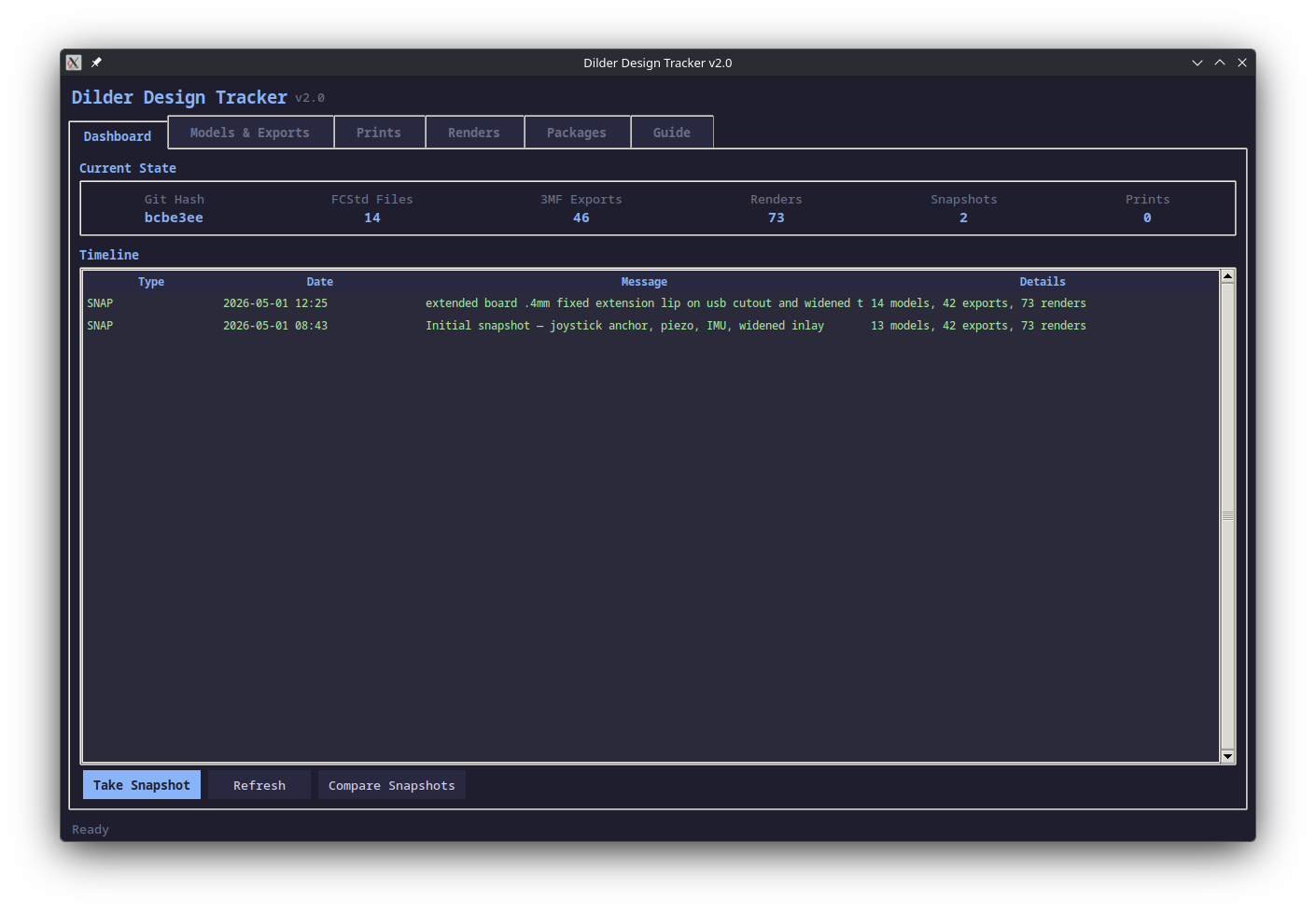Screen dimensions: 1316x913
Task: Click the Prints count 0
Action: pos(1148,218)
